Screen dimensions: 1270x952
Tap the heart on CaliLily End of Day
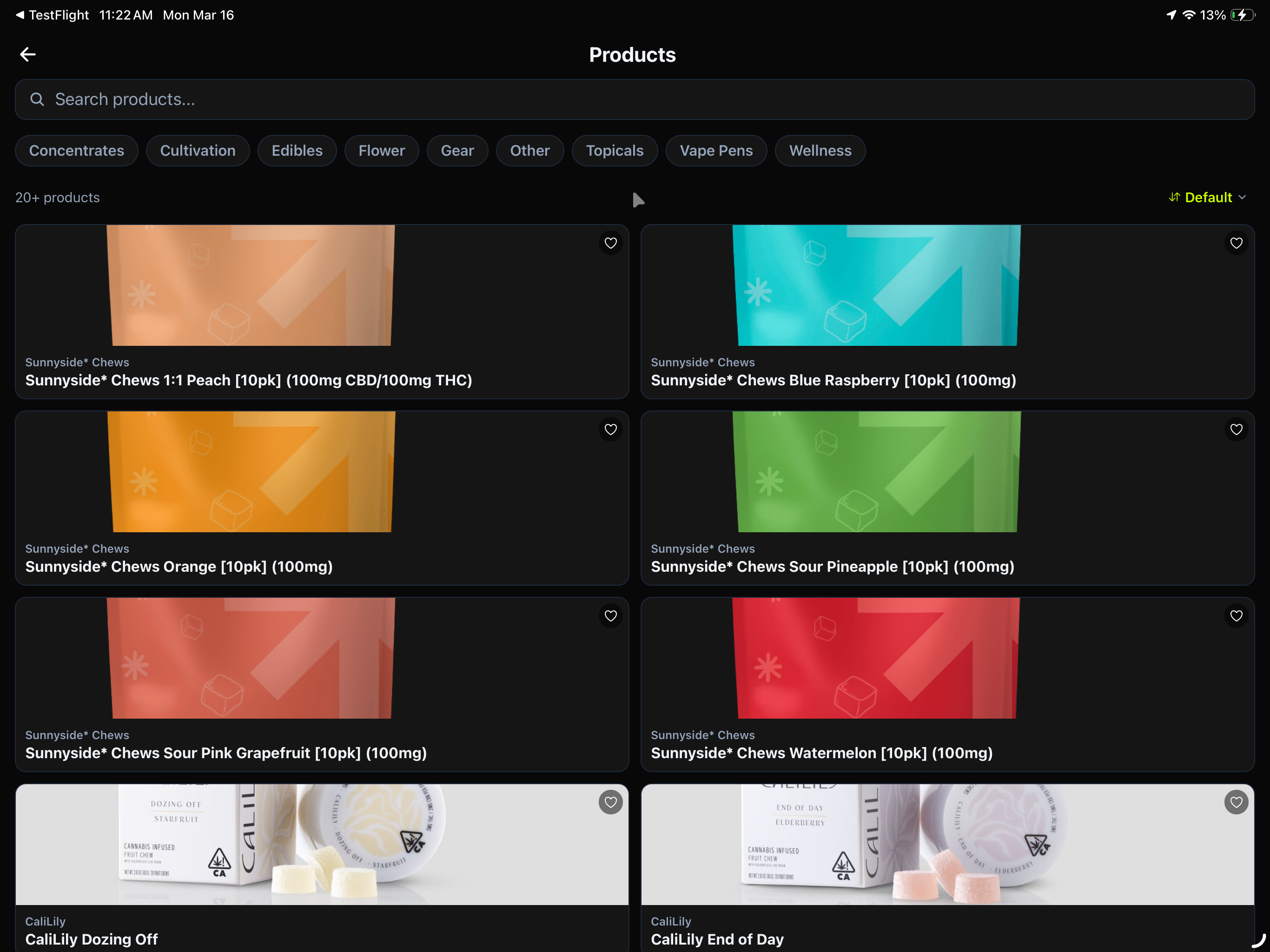[1236, 802]
